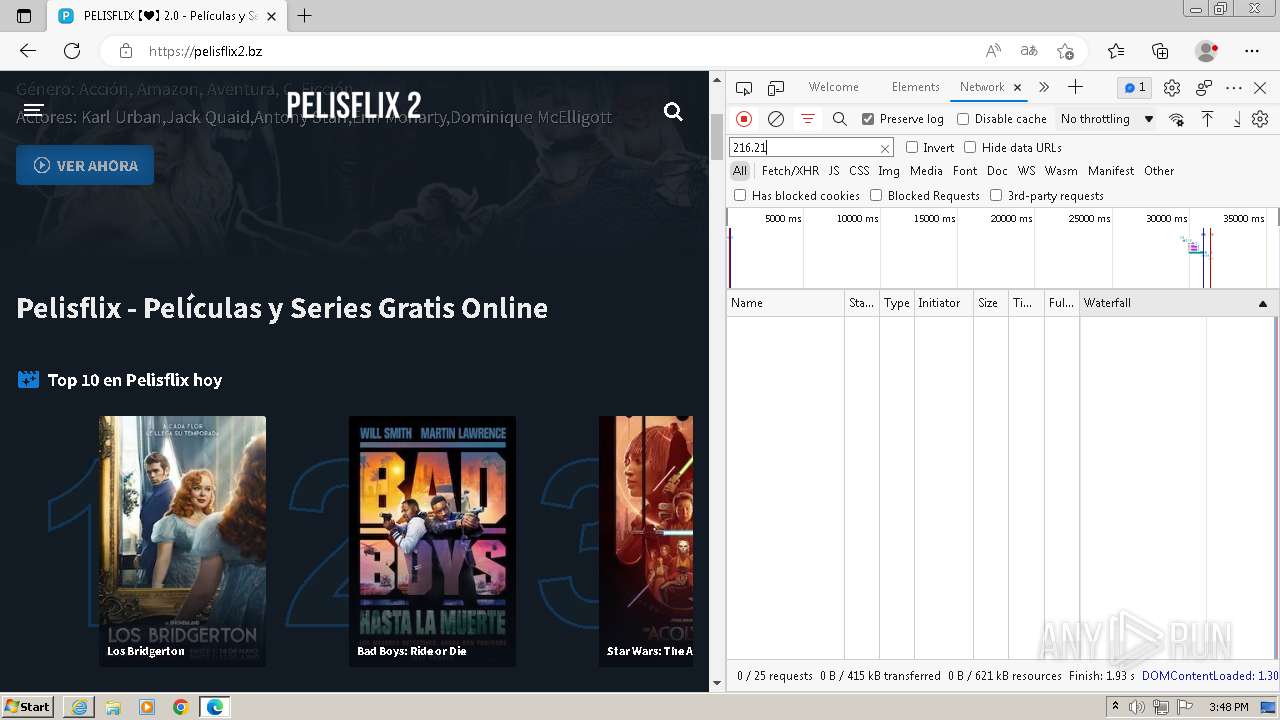Open the hamburger menu on Pelisflix
This screenshot has height=720, width=1280.
33,110
